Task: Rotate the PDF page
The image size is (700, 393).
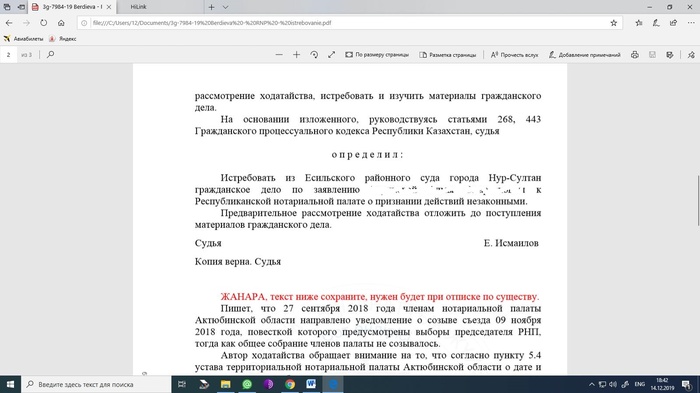Action: click(x=314, y=54)
